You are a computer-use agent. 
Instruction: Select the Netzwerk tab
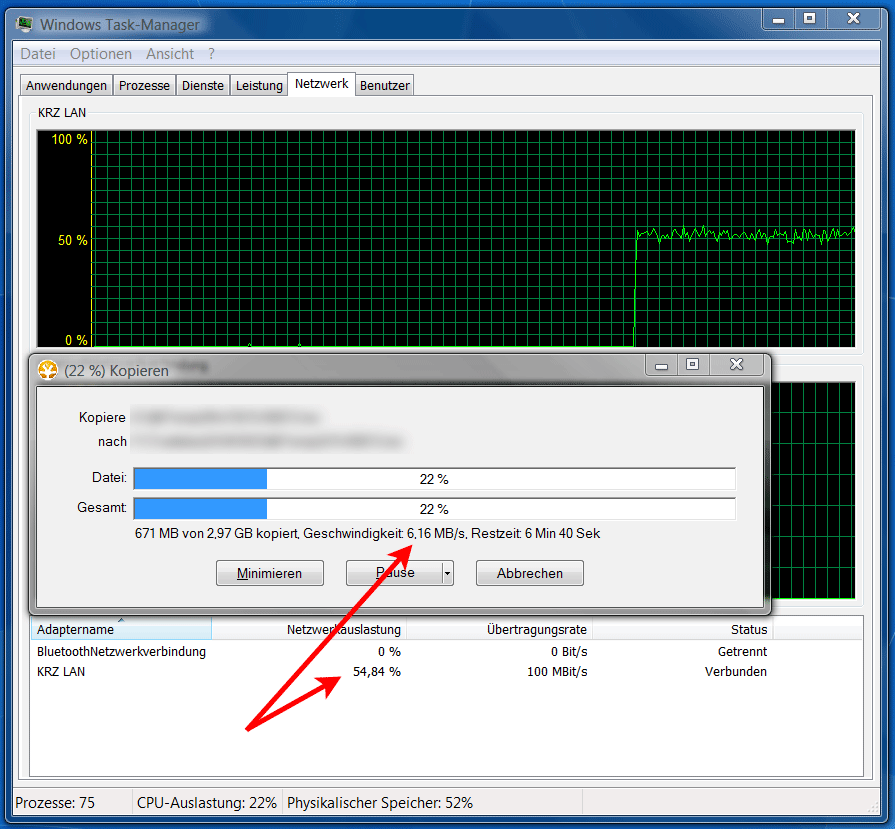[x=321, y=84]
